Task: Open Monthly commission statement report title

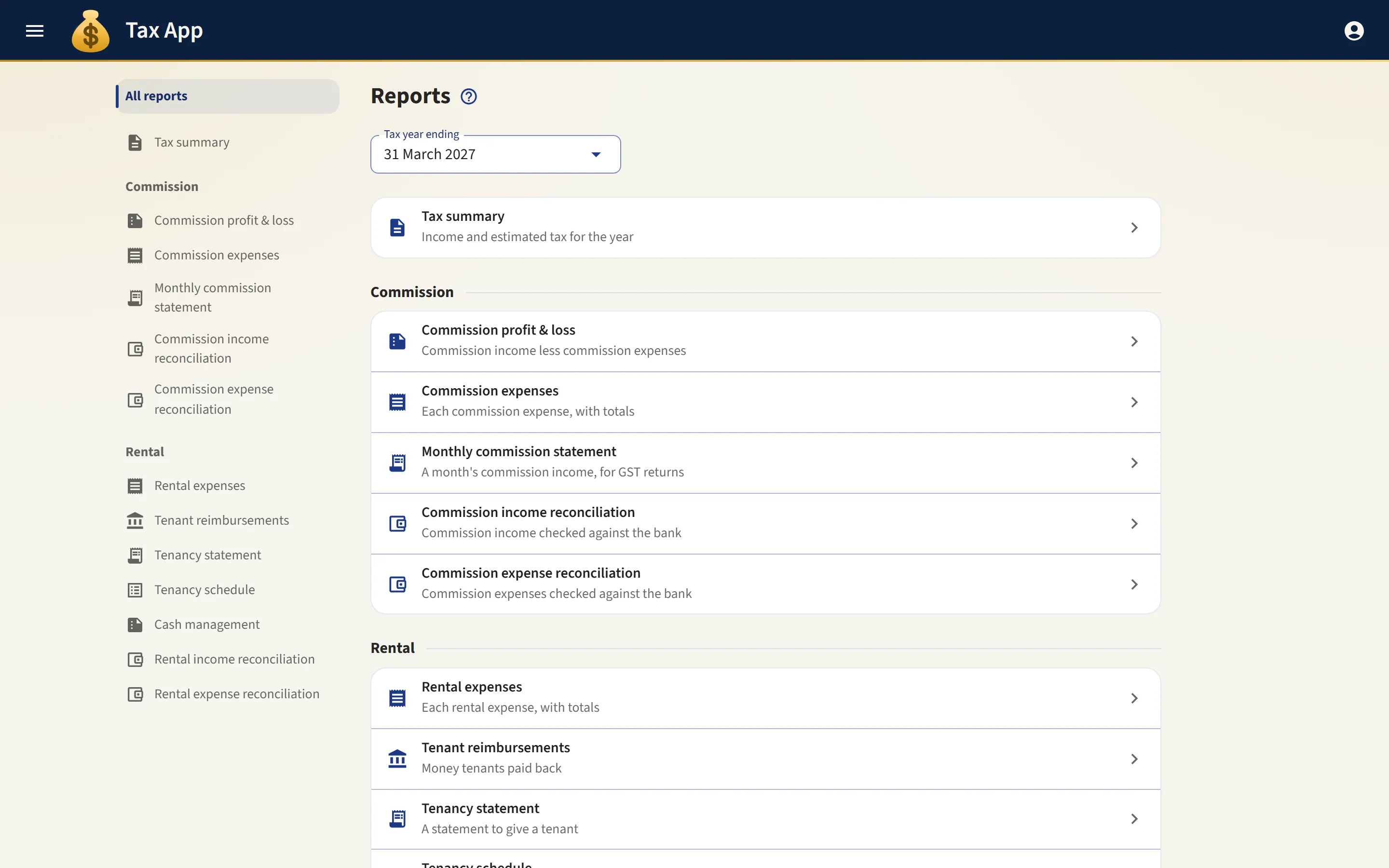Action: coord(519,452)
